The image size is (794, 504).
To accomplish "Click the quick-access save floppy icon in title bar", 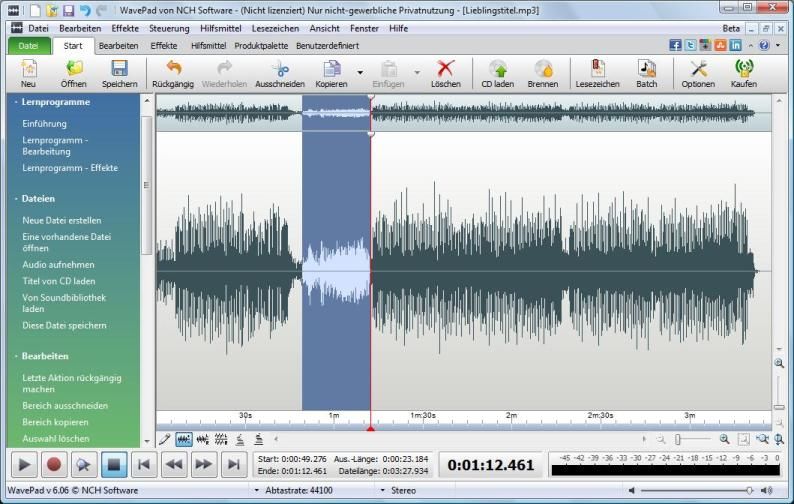I will click(x=68, y=10).
